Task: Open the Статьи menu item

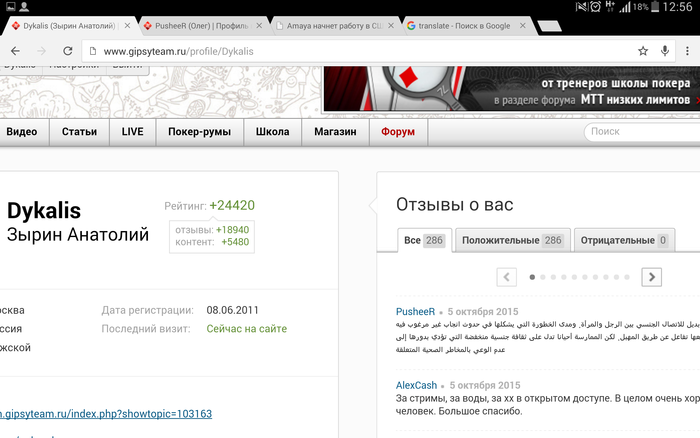Action: 79,132
